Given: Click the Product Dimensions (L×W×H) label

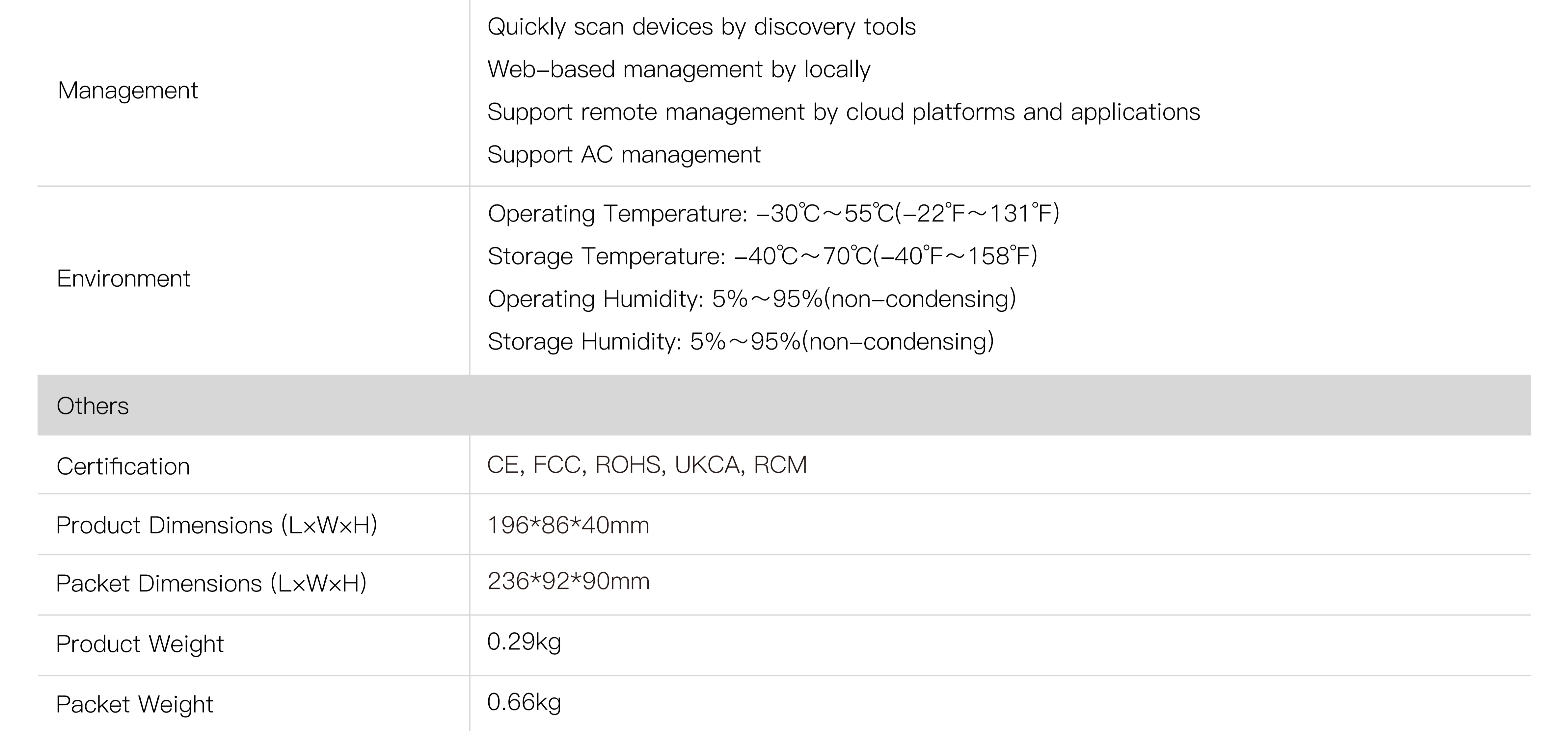Looking at the screenshot, I should coord(217,525).
